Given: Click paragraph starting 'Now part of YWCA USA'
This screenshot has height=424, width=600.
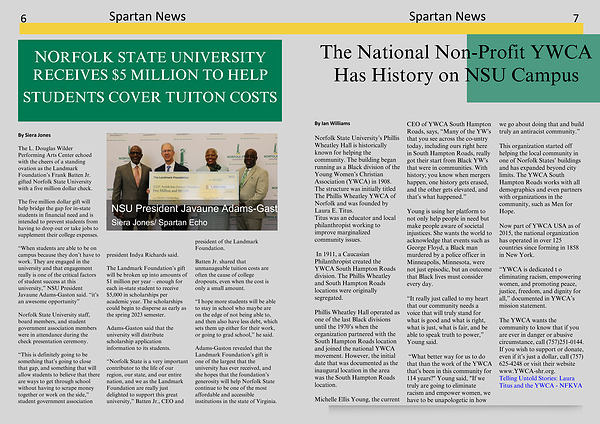Looking at the screenshot, I should 540,240.
